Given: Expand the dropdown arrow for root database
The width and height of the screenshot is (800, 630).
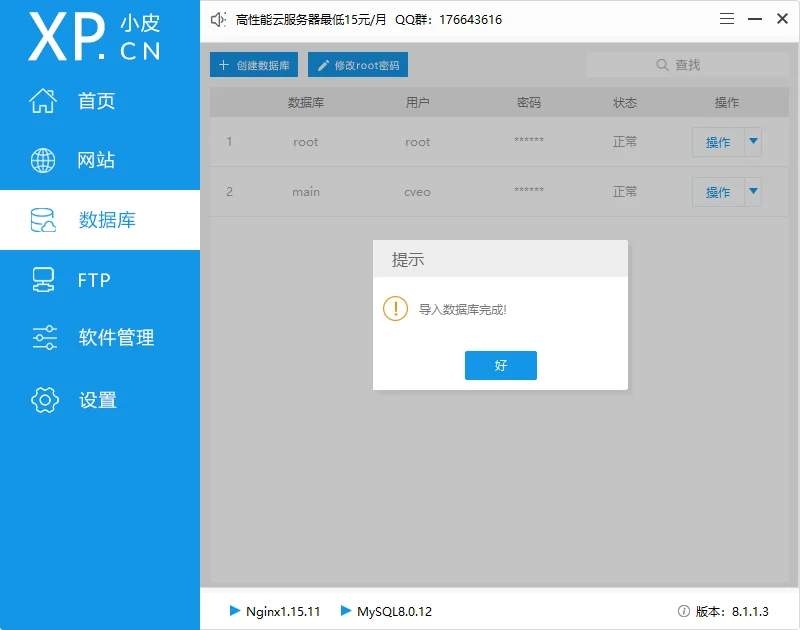Looking at the screenshot, I should 753,142.
